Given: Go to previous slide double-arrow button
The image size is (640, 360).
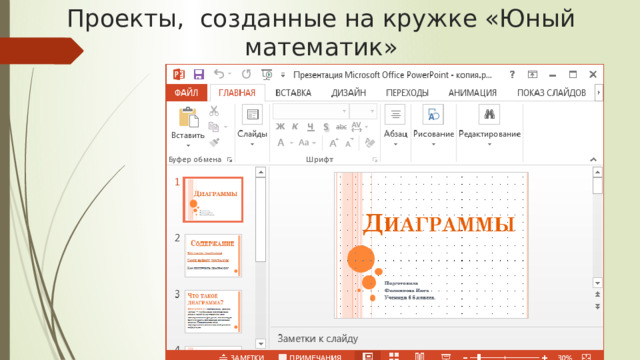Looking at the screenshot, I should (598, 295).
